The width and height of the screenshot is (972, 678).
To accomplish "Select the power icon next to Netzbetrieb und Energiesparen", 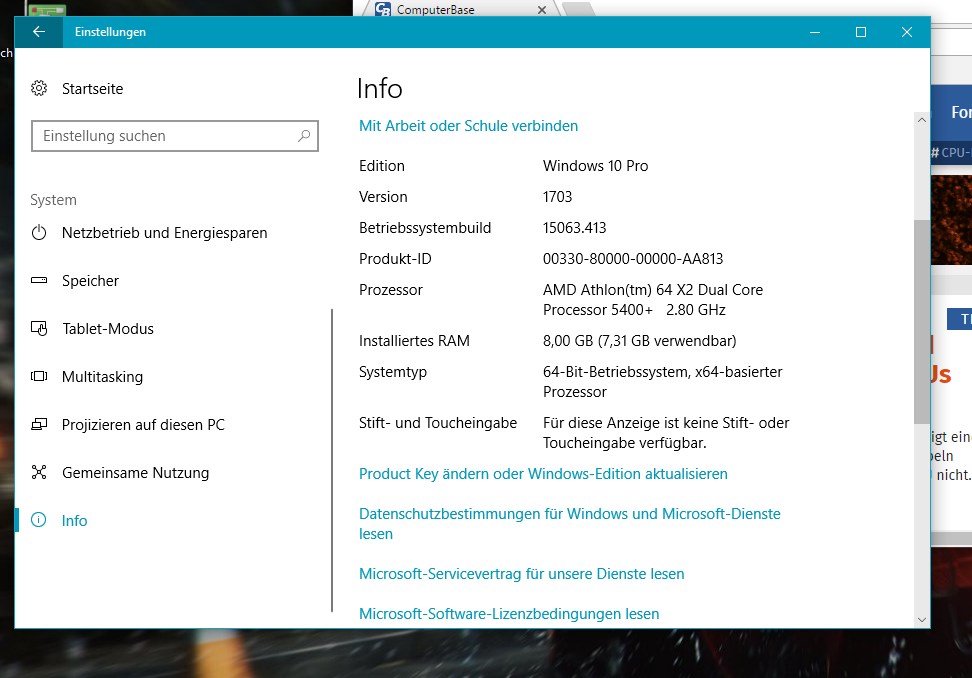I will 39,233.
